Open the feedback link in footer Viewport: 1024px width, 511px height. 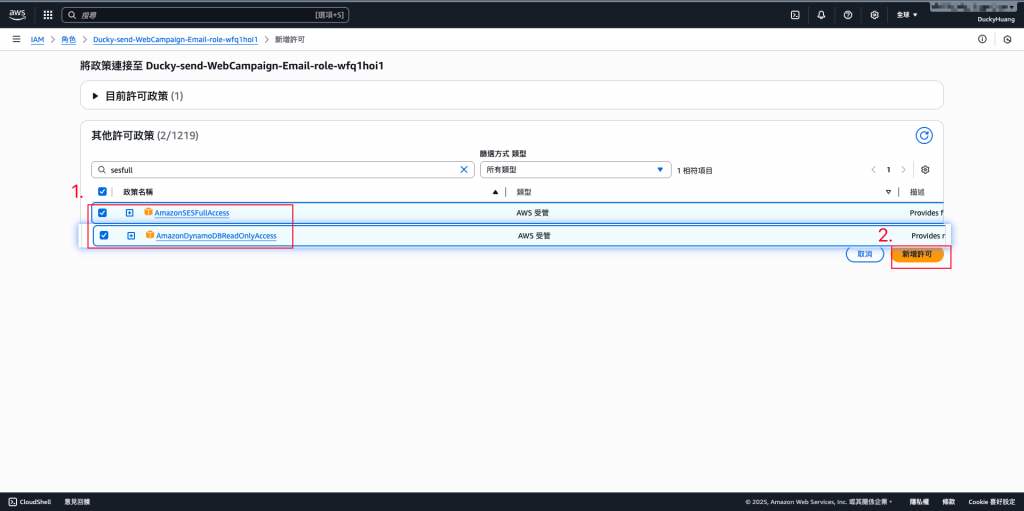coord(77,501)
